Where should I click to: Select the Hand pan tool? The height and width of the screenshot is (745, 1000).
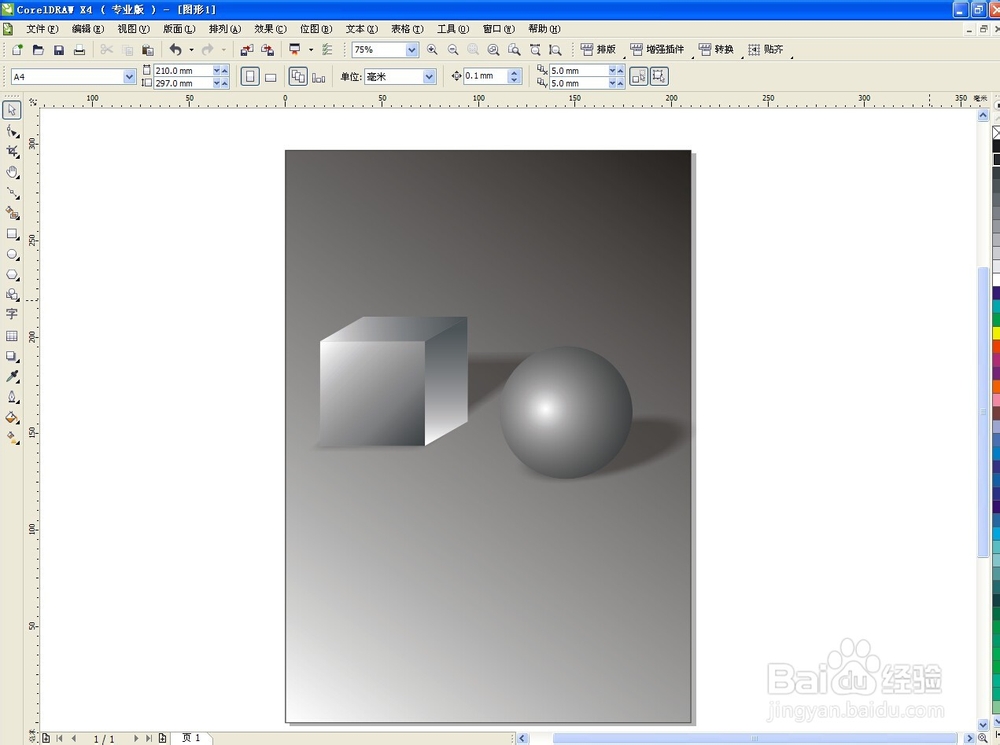tap(12, 172)
